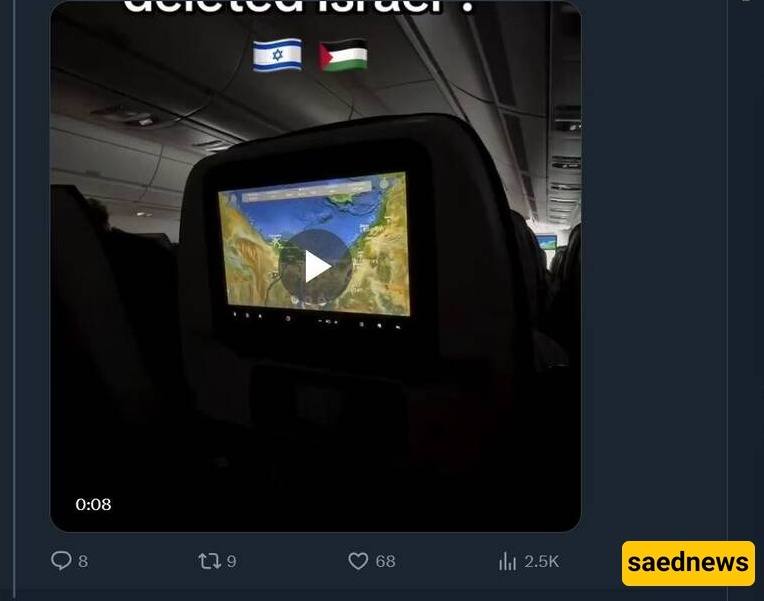Select the like count showing 68

(x=385, y=562)
